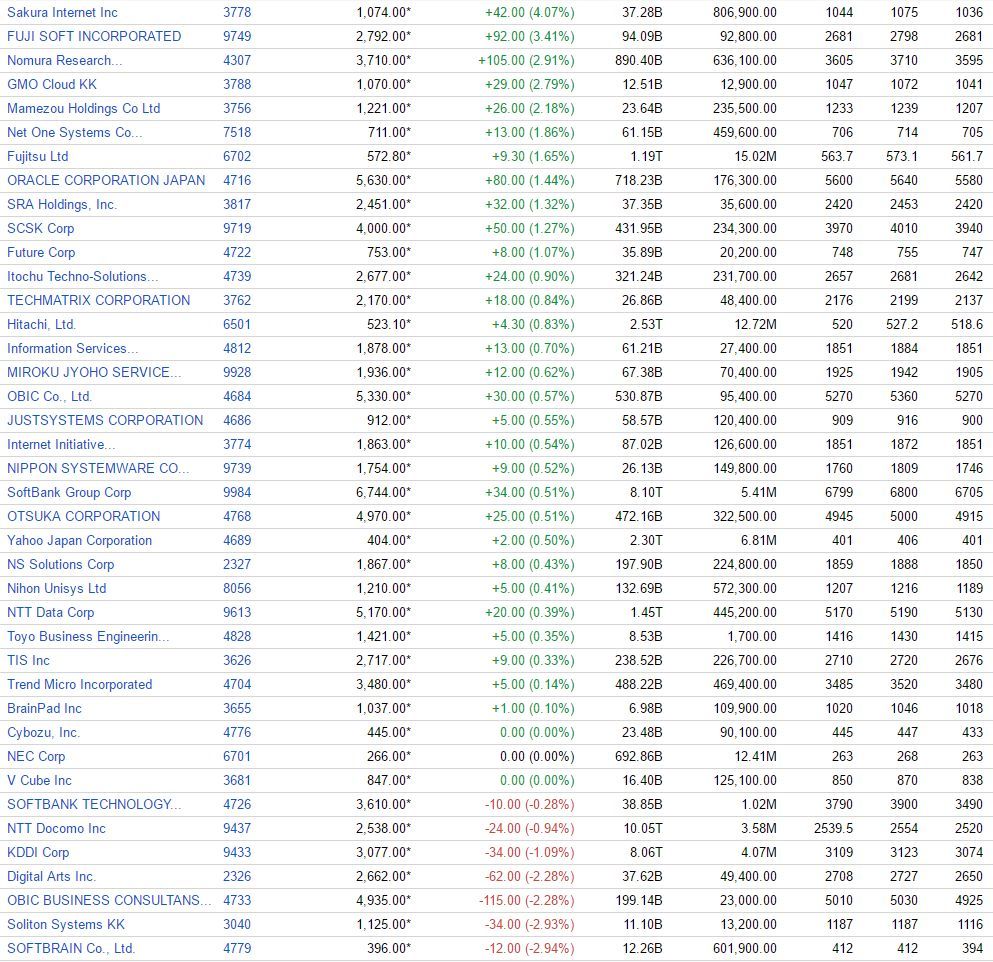Open Sakura Internet Inc stock link

[62, 12]
